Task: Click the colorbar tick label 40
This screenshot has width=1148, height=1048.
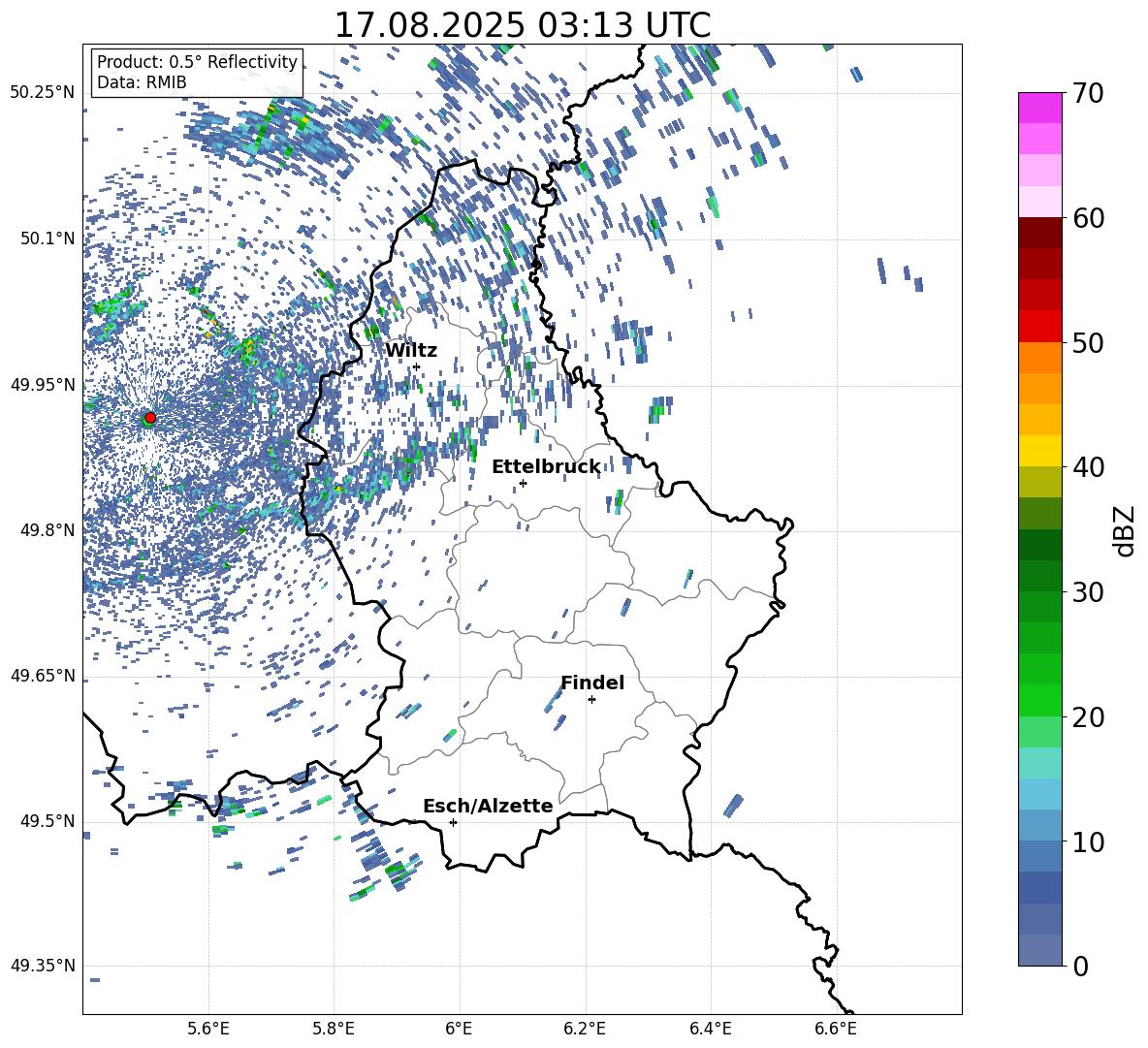Action: click(x=1088, y=467)
